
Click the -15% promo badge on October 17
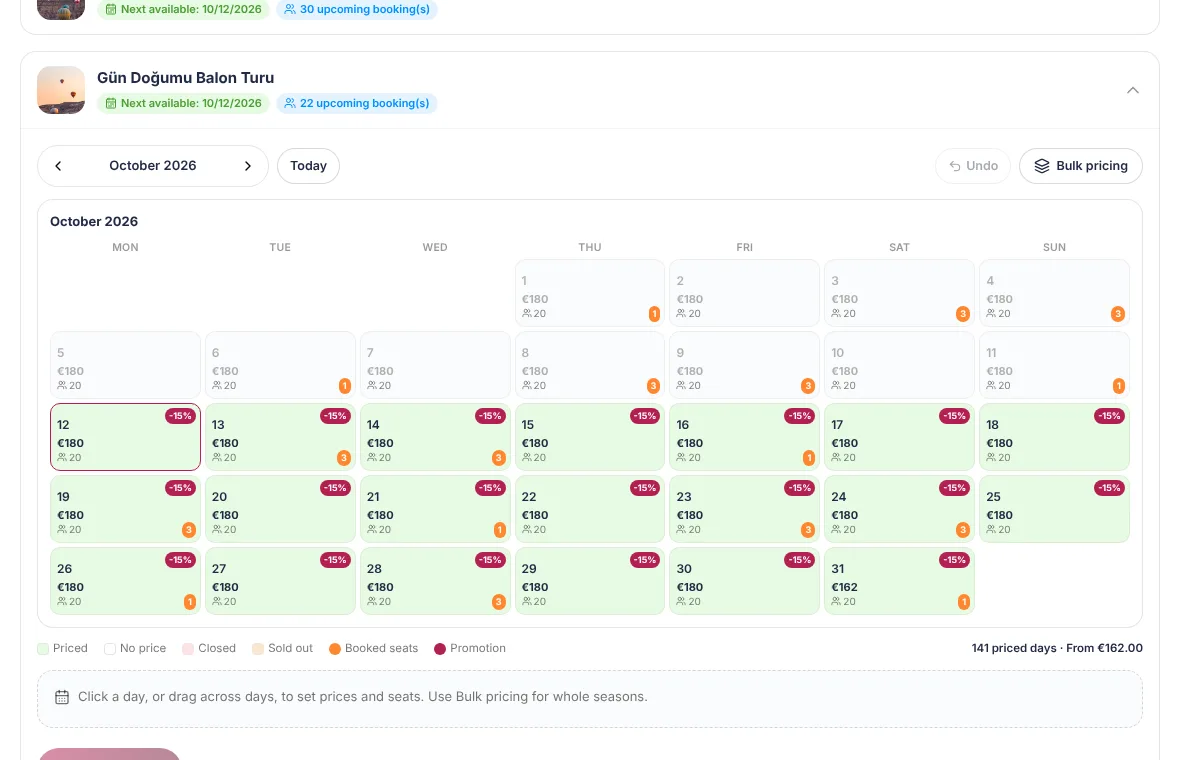tap(954, 416)
